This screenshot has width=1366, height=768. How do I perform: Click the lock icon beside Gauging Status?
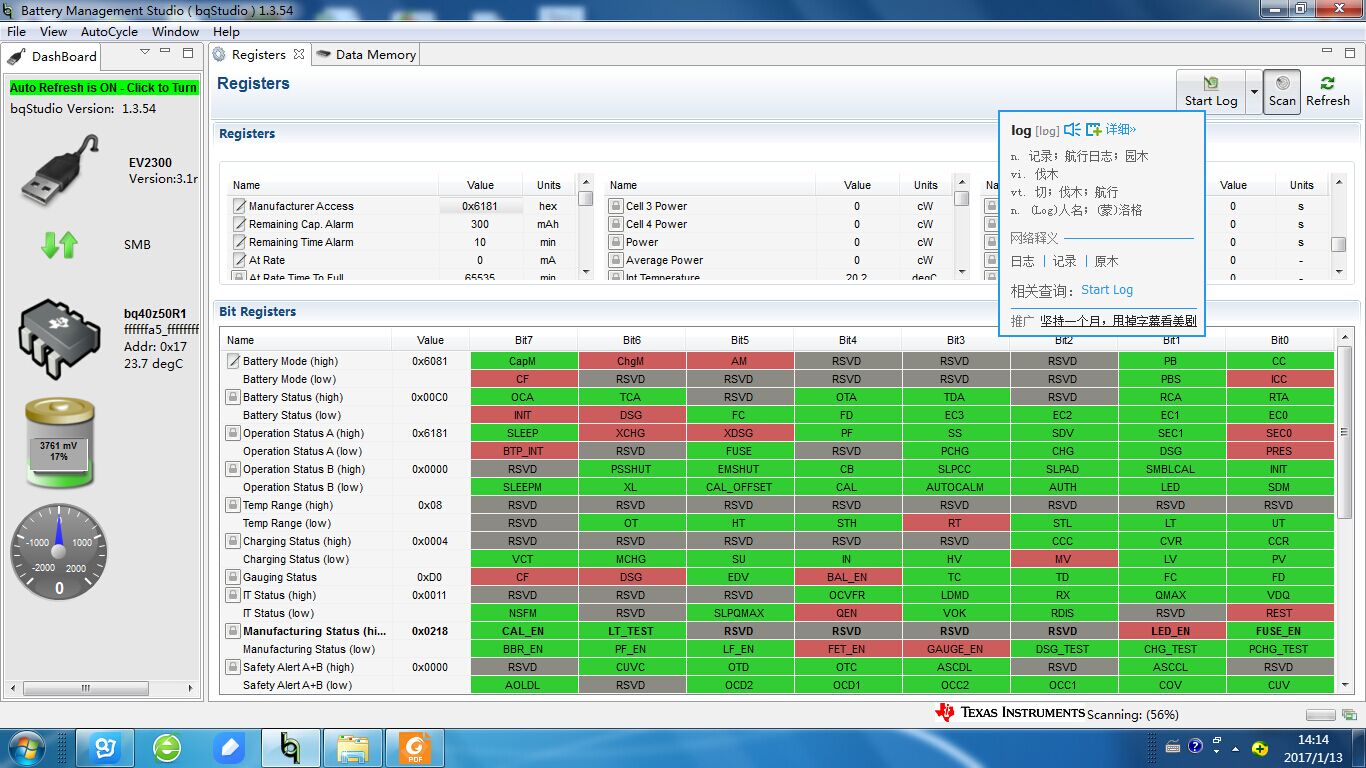[233, 577]
